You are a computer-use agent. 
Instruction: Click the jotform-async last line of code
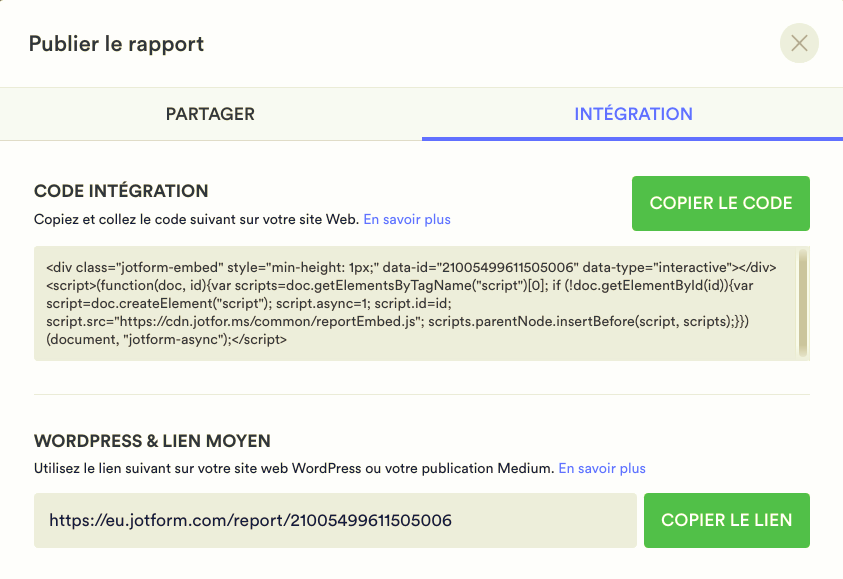166,340
